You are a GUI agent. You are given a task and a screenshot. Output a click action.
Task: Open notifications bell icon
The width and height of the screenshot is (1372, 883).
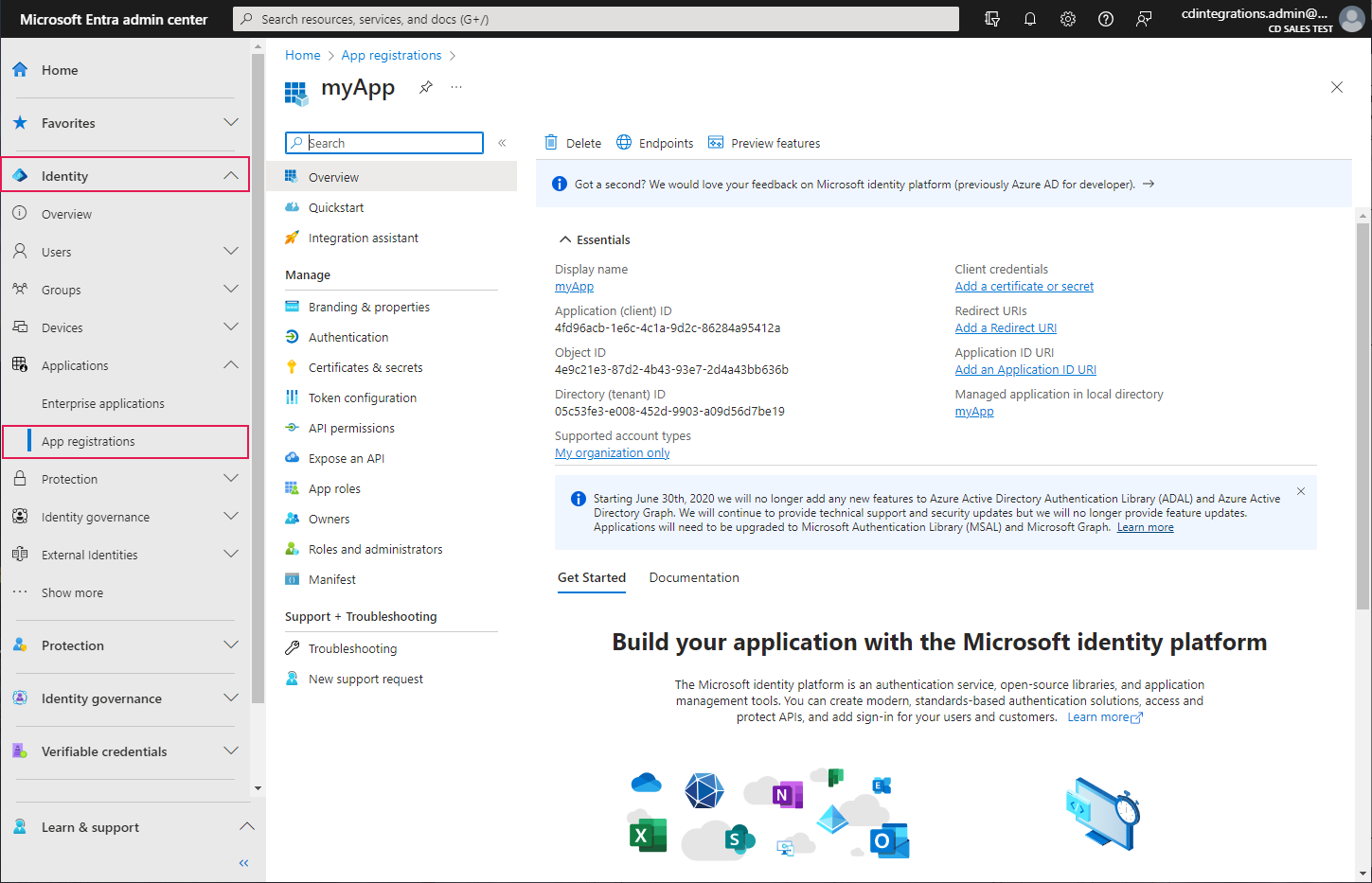pos(1030,19)
